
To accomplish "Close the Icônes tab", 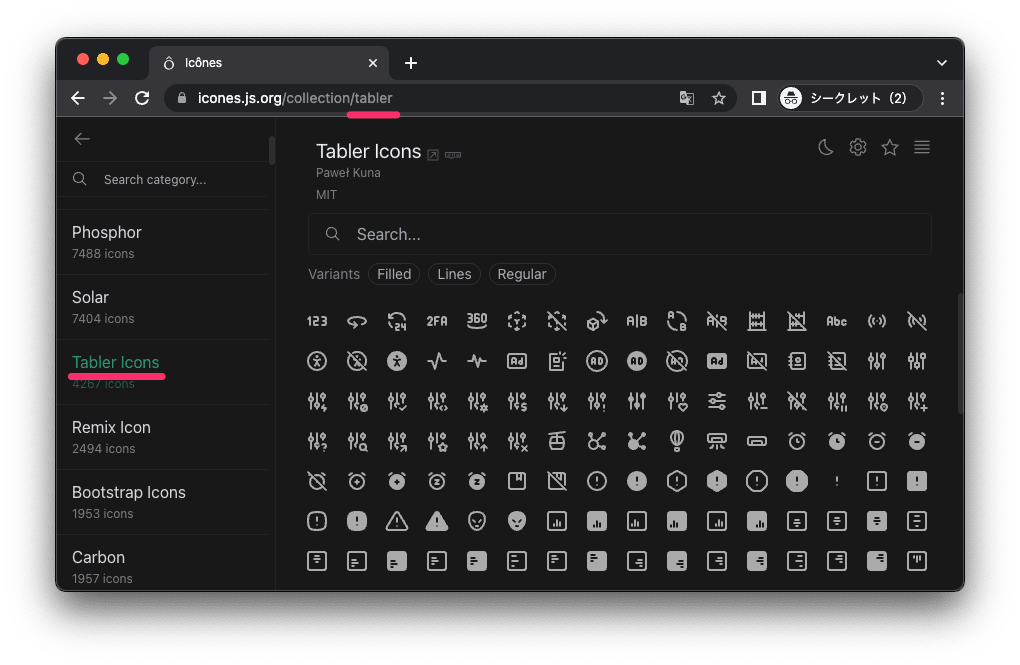I will click(x=373, y=63).
